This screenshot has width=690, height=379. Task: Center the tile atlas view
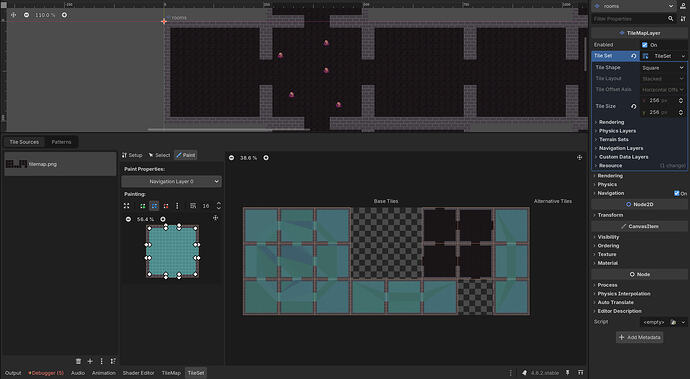click(580, 158)
